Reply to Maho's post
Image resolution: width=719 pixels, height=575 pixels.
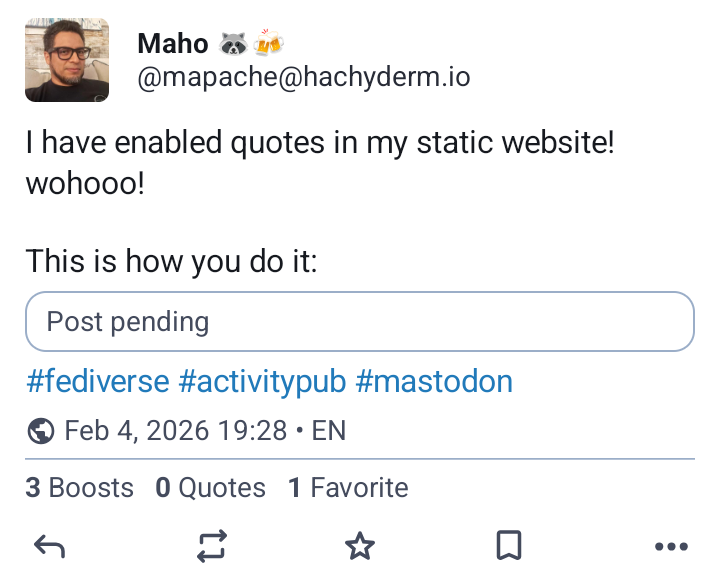pos(49,546)
